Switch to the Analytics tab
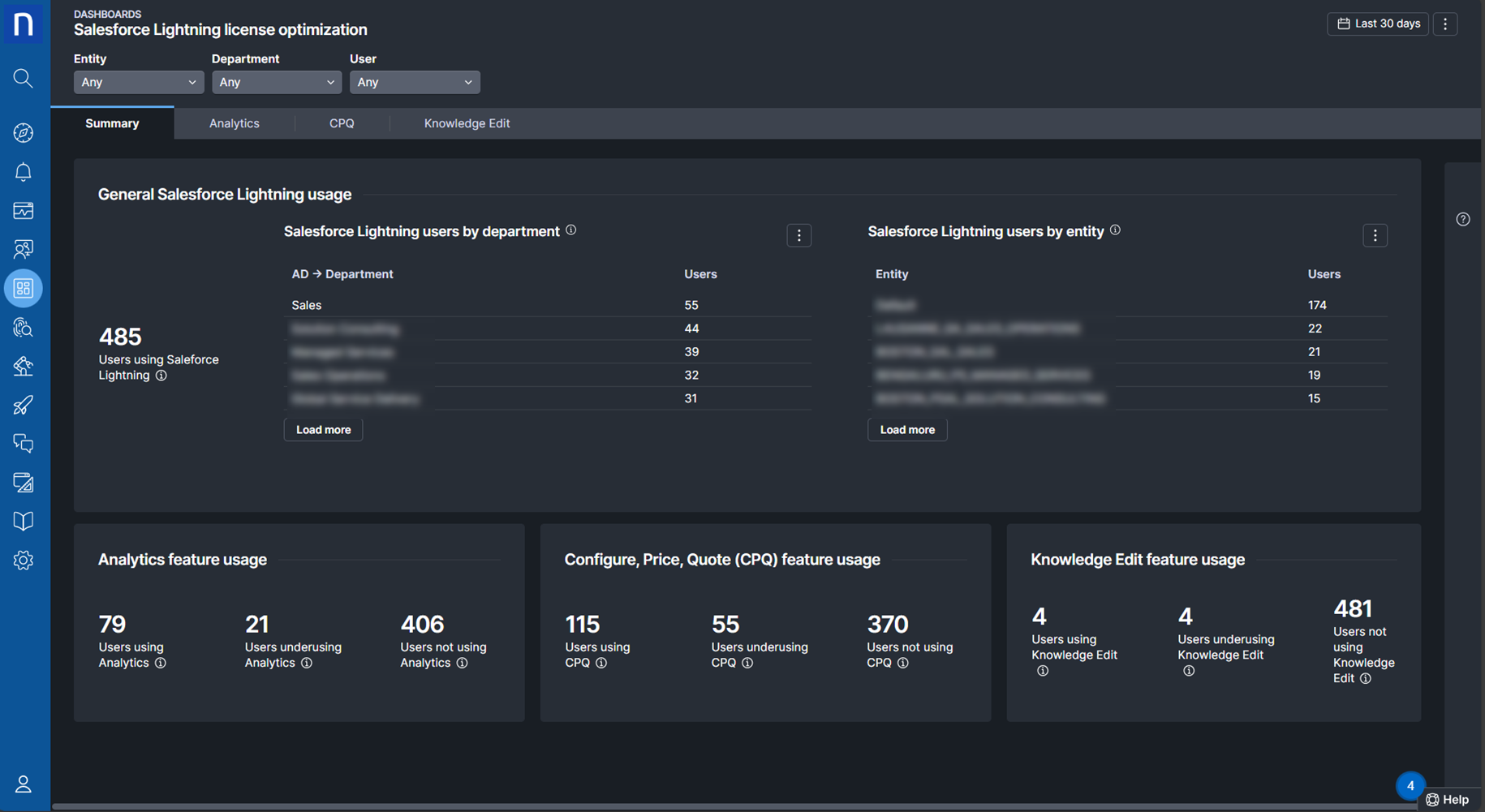The image size is (1485, 812). pos(235,123)
